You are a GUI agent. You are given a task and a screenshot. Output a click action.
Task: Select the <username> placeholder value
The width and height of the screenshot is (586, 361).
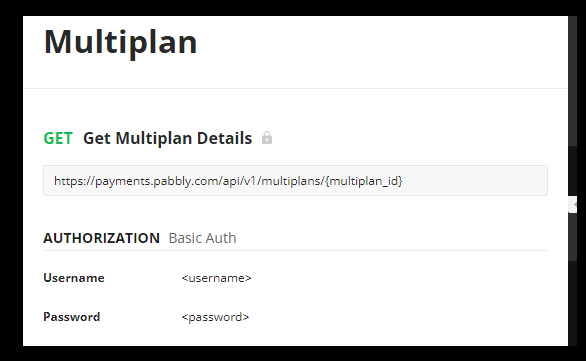(216, 278)
